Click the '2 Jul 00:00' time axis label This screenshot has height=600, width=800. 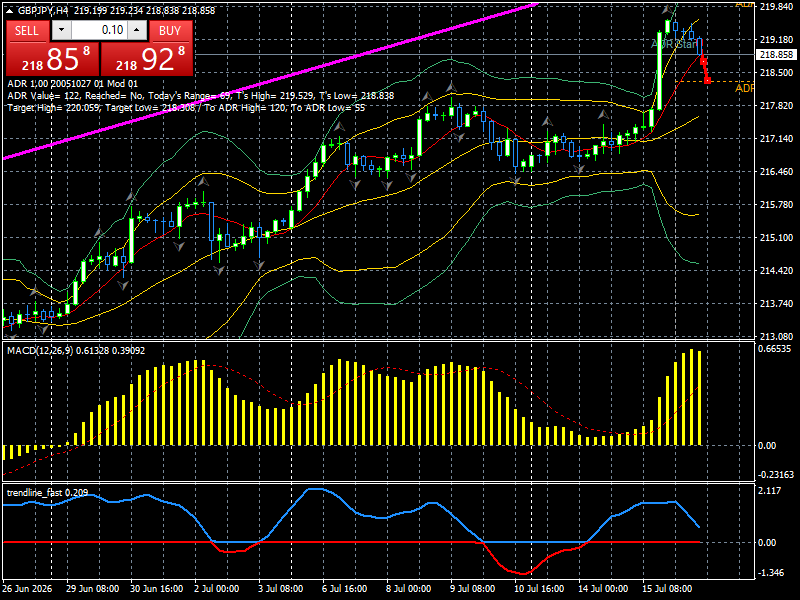click(216, 589)
